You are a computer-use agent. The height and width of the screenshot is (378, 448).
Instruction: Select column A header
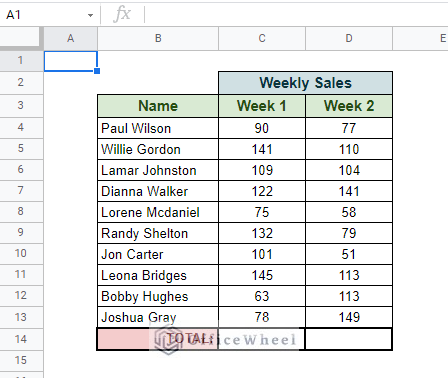[x=71, y=39]
